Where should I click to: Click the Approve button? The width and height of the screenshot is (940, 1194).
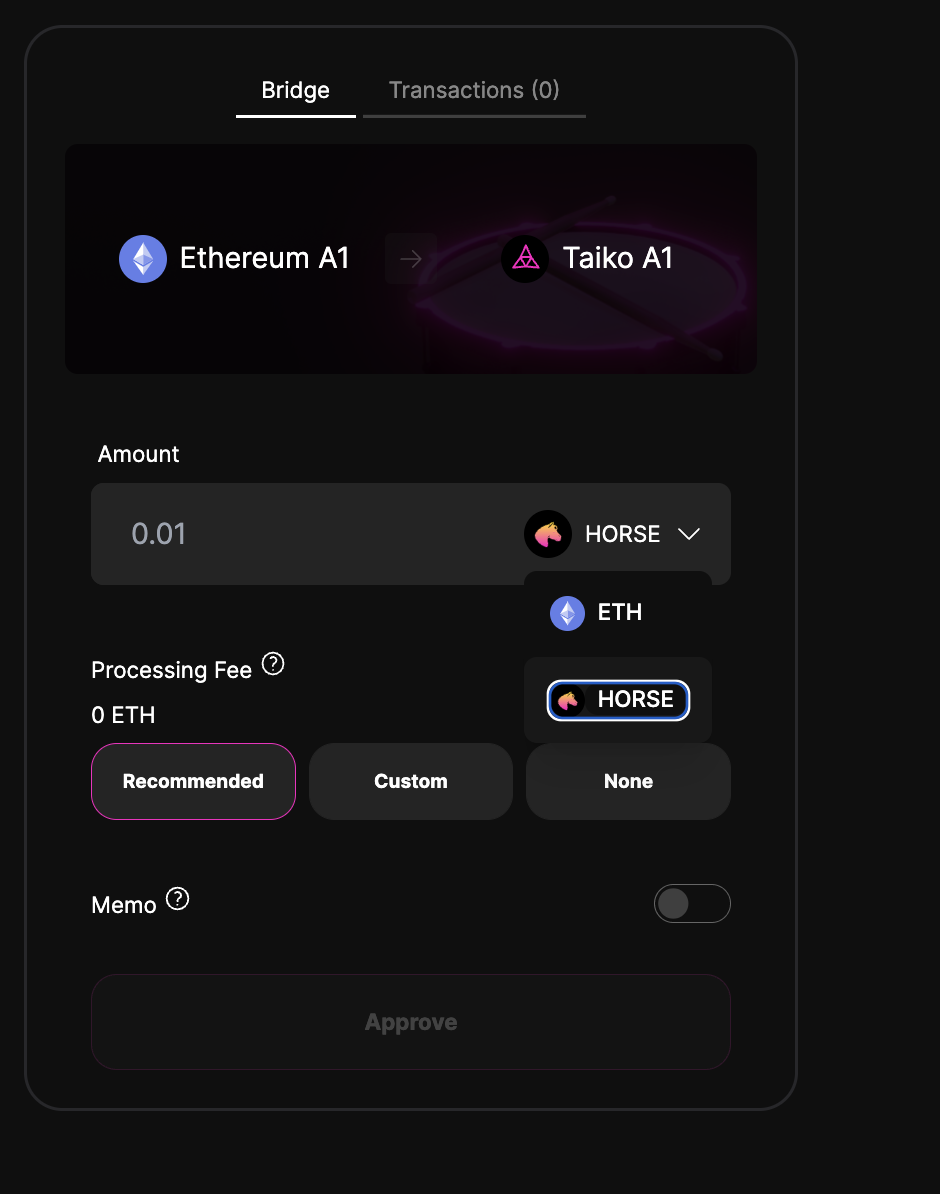tap(410, 1021)
